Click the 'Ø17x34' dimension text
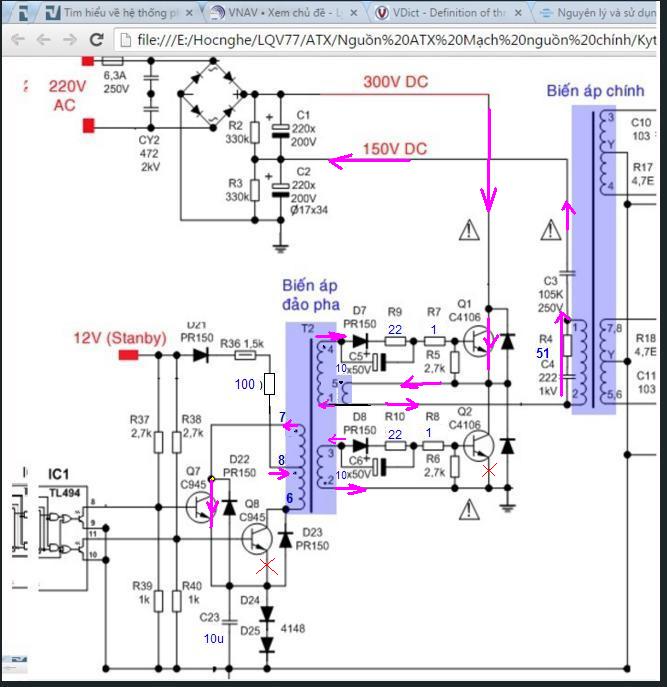This screenshot has height=687, width=667. [309, 210]
